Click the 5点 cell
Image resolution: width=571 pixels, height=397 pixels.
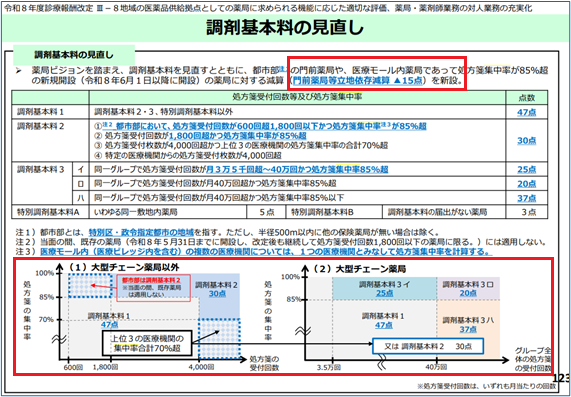coord(266,212)
